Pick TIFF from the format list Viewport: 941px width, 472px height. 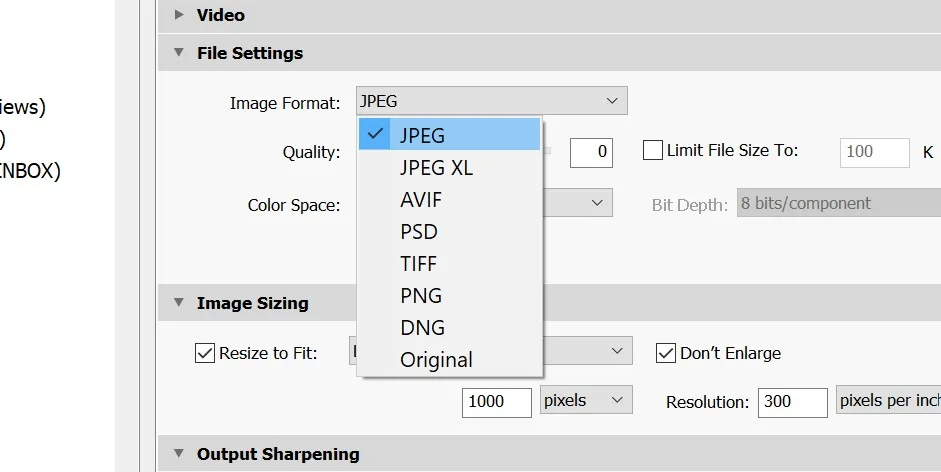click(x=449, y=263)
